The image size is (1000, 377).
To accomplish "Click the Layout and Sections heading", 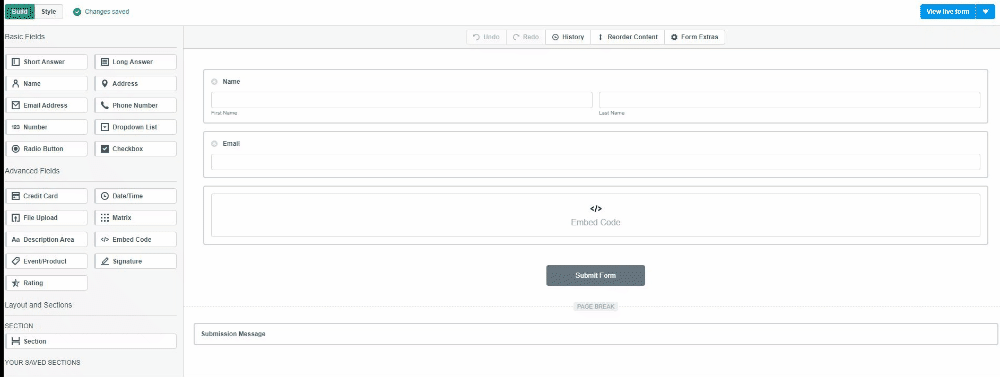I will (x=38, y=305).
